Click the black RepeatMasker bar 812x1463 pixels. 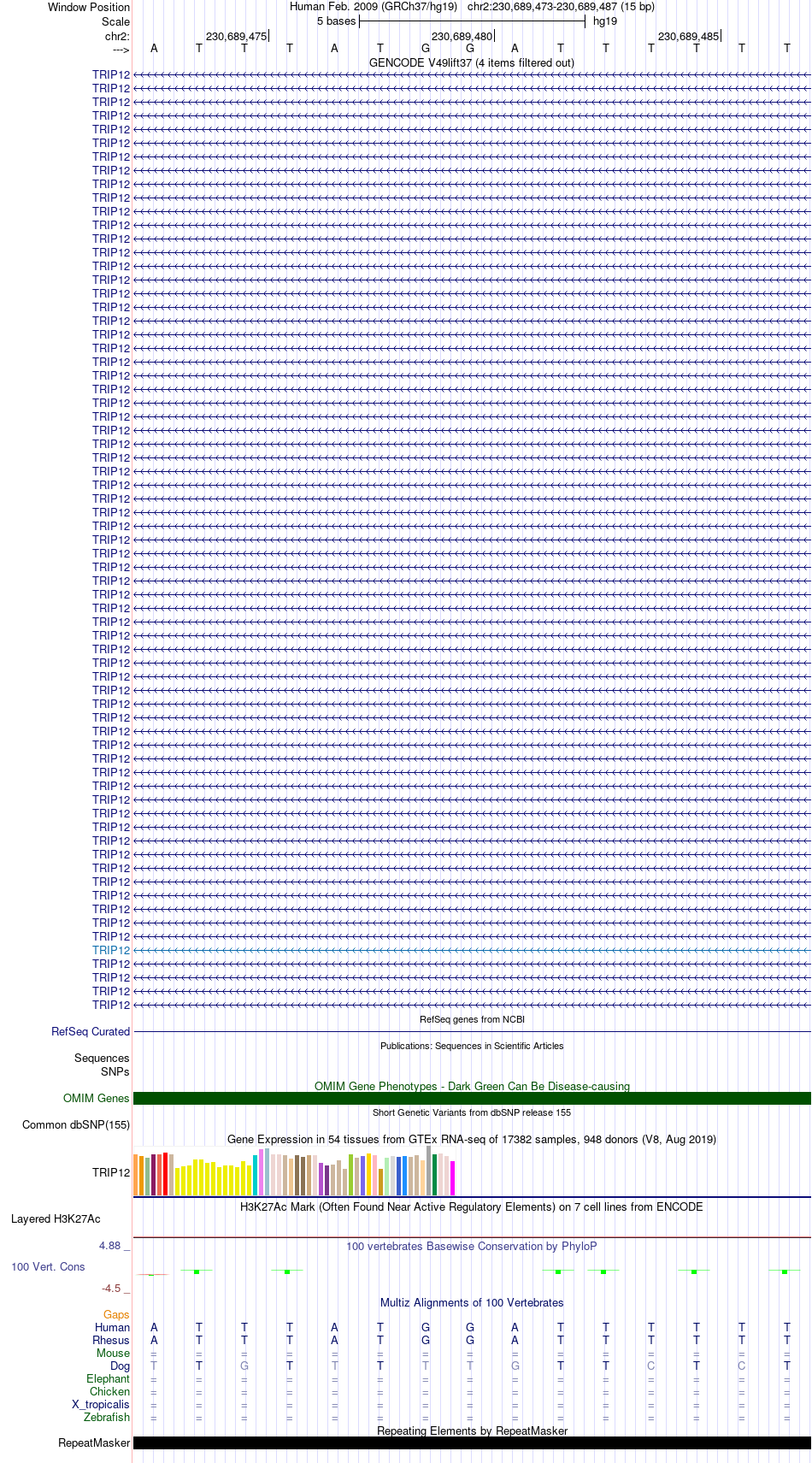point(472,1442)
